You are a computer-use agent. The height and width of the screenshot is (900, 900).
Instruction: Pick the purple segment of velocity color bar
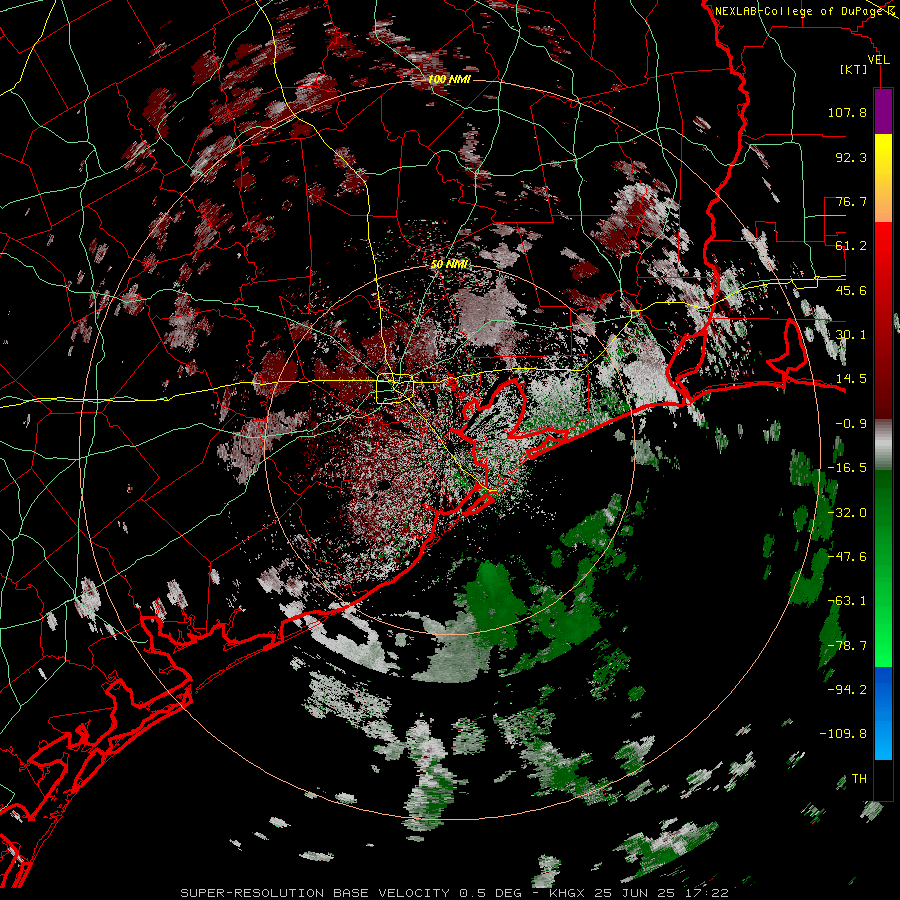pyautogui.click(x=883, y=111)
